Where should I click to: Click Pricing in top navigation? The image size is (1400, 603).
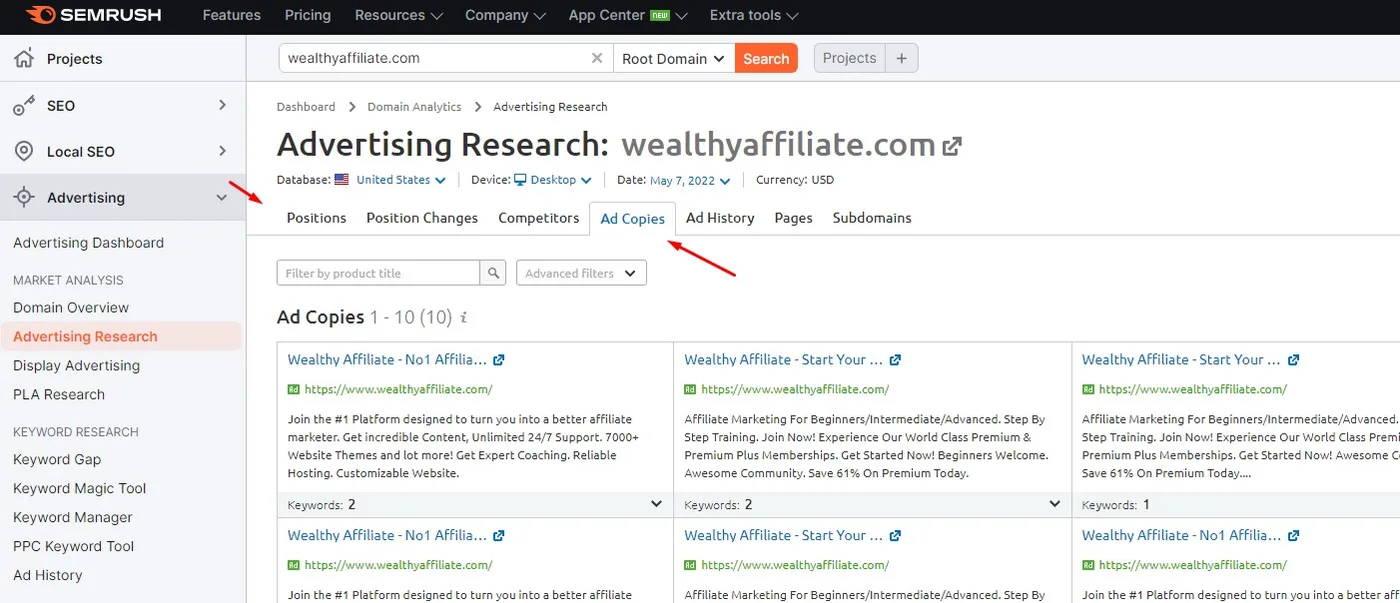point(307,15)
